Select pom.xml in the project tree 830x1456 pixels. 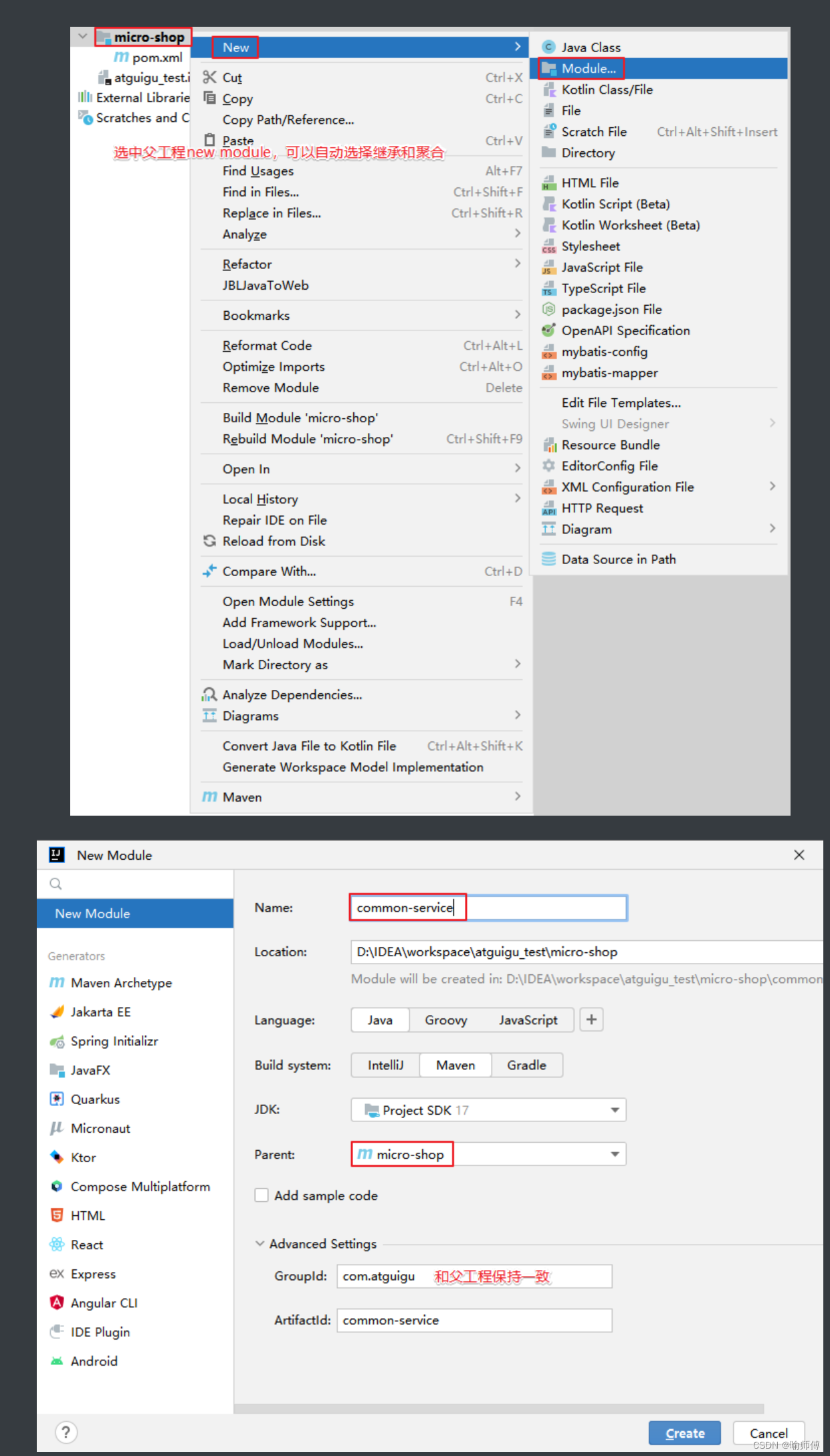tap(148, 58)
